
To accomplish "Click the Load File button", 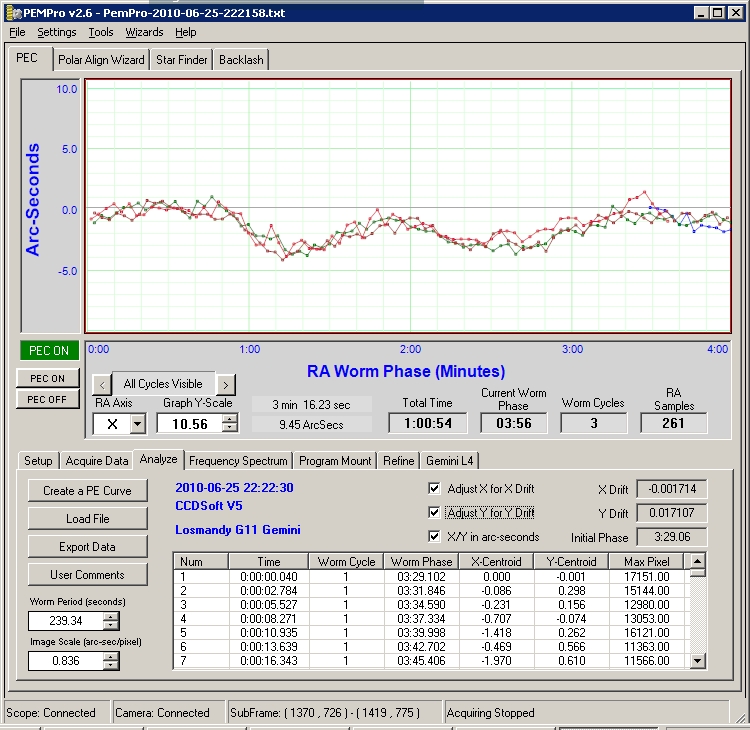I will [88, 519].
